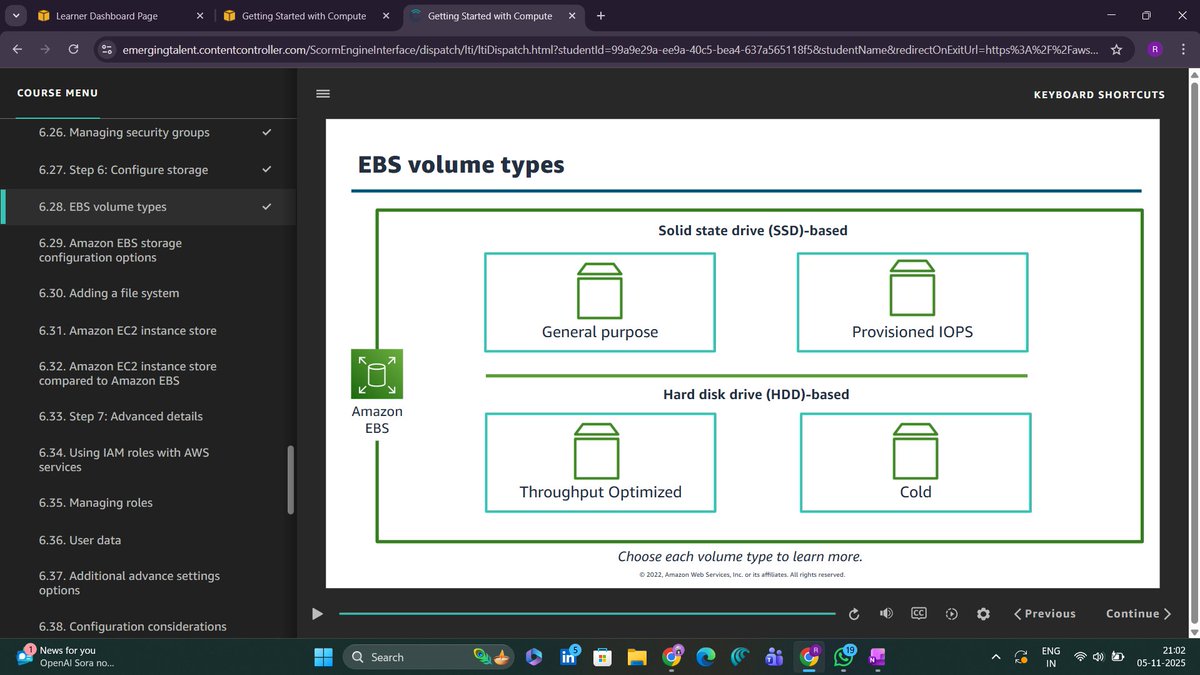
Task: Go back in browser history
Action: (x=17, y=49)
